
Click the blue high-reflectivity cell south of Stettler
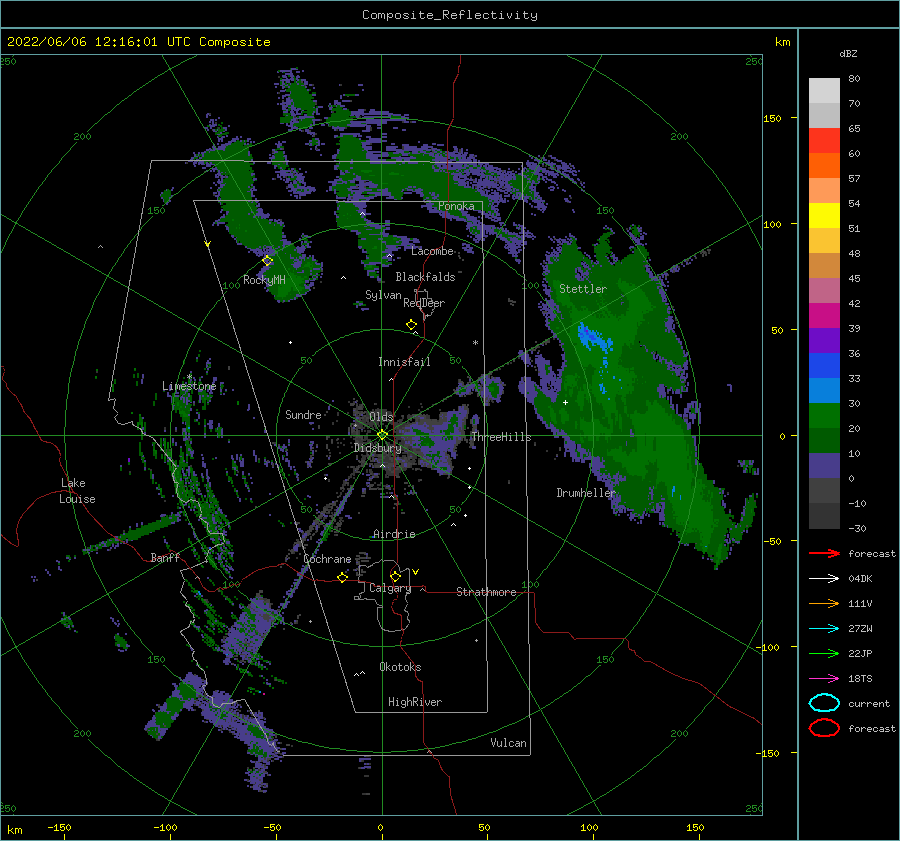tap(593, 337)
